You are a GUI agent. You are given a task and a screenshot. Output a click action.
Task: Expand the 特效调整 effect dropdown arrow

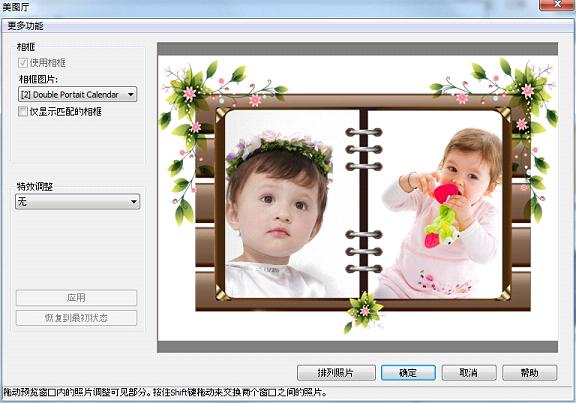tap(134, 202)
